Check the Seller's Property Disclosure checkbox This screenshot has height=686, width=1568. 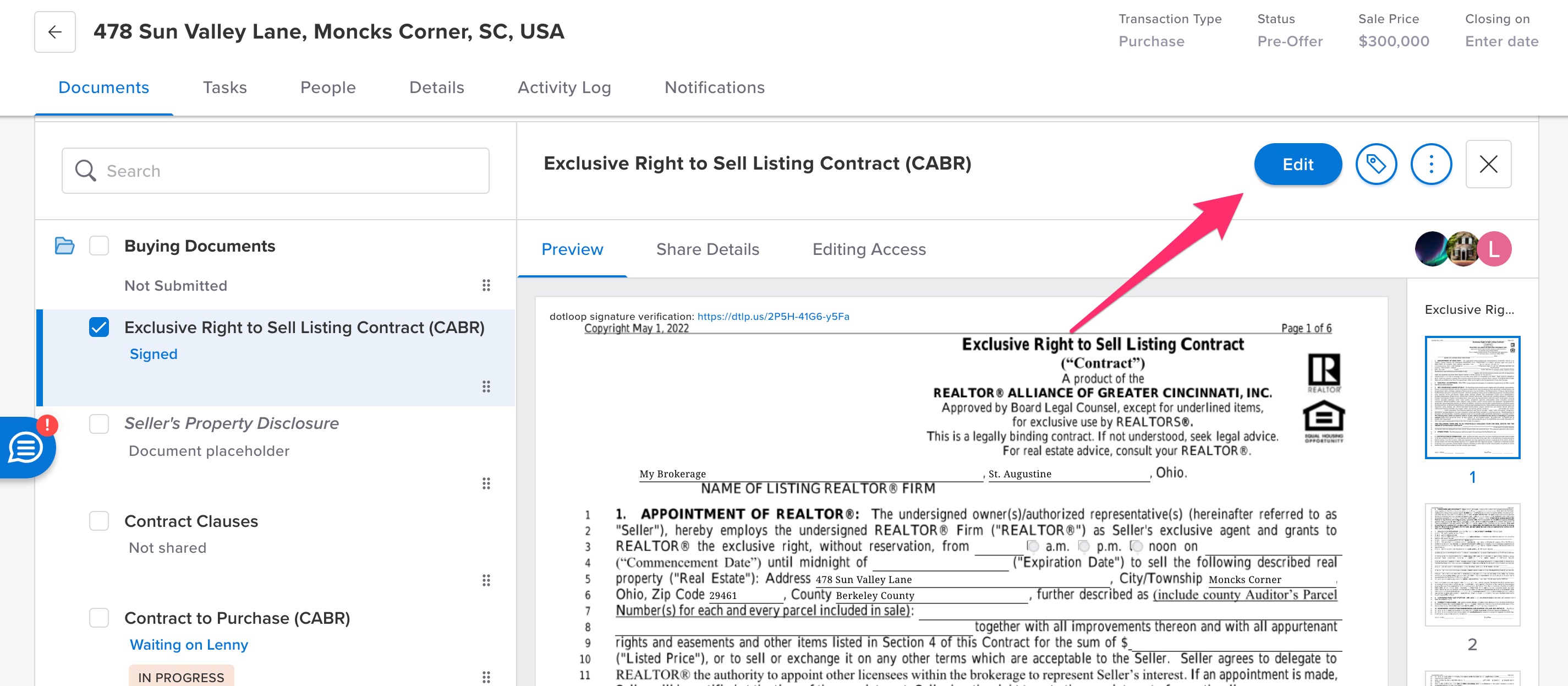point(98,424)
